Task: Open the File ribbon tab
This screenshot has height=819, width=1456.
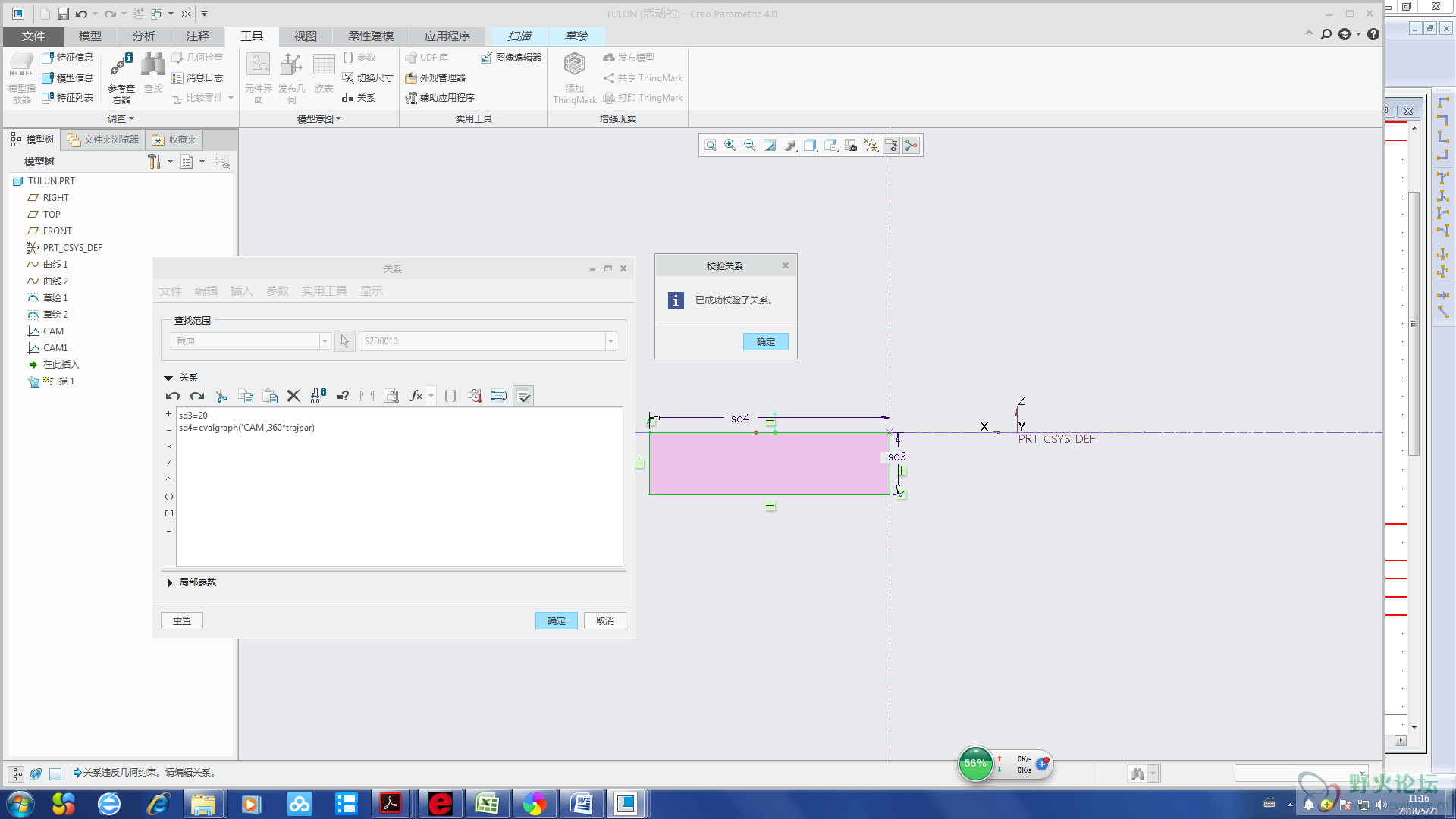Action: pos(33,36)
